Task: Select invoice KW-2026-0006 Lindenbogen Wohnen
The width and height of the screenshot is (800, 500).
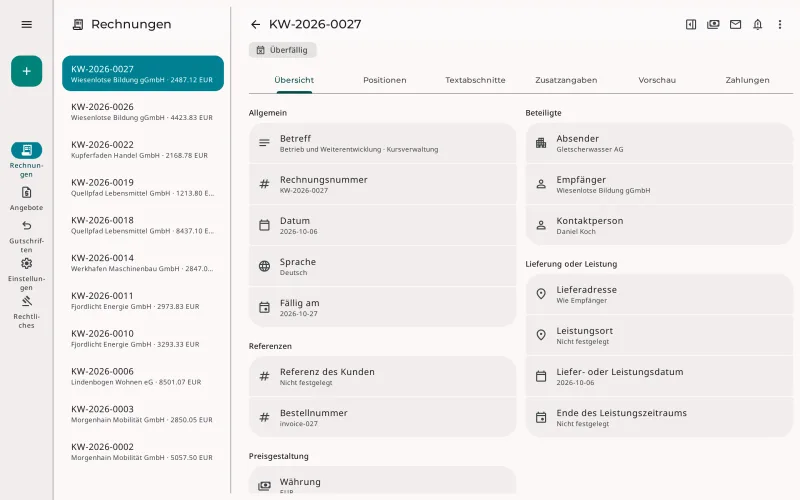Action: [x=143, y=376]
